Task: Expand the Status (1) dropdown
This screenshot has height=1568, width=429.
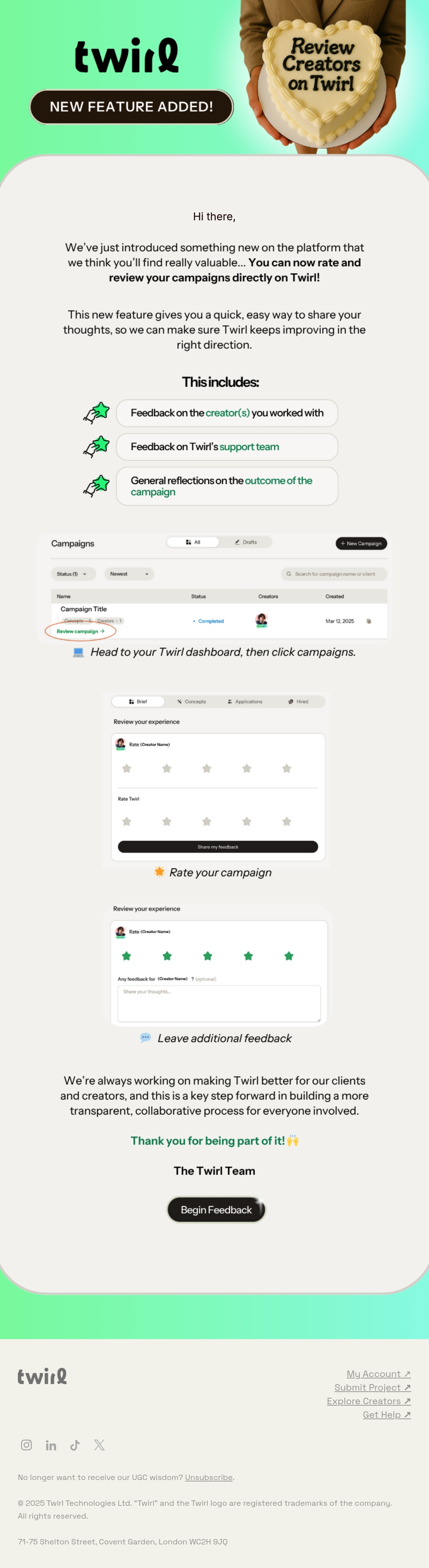Action: click(x=71, y=574)
